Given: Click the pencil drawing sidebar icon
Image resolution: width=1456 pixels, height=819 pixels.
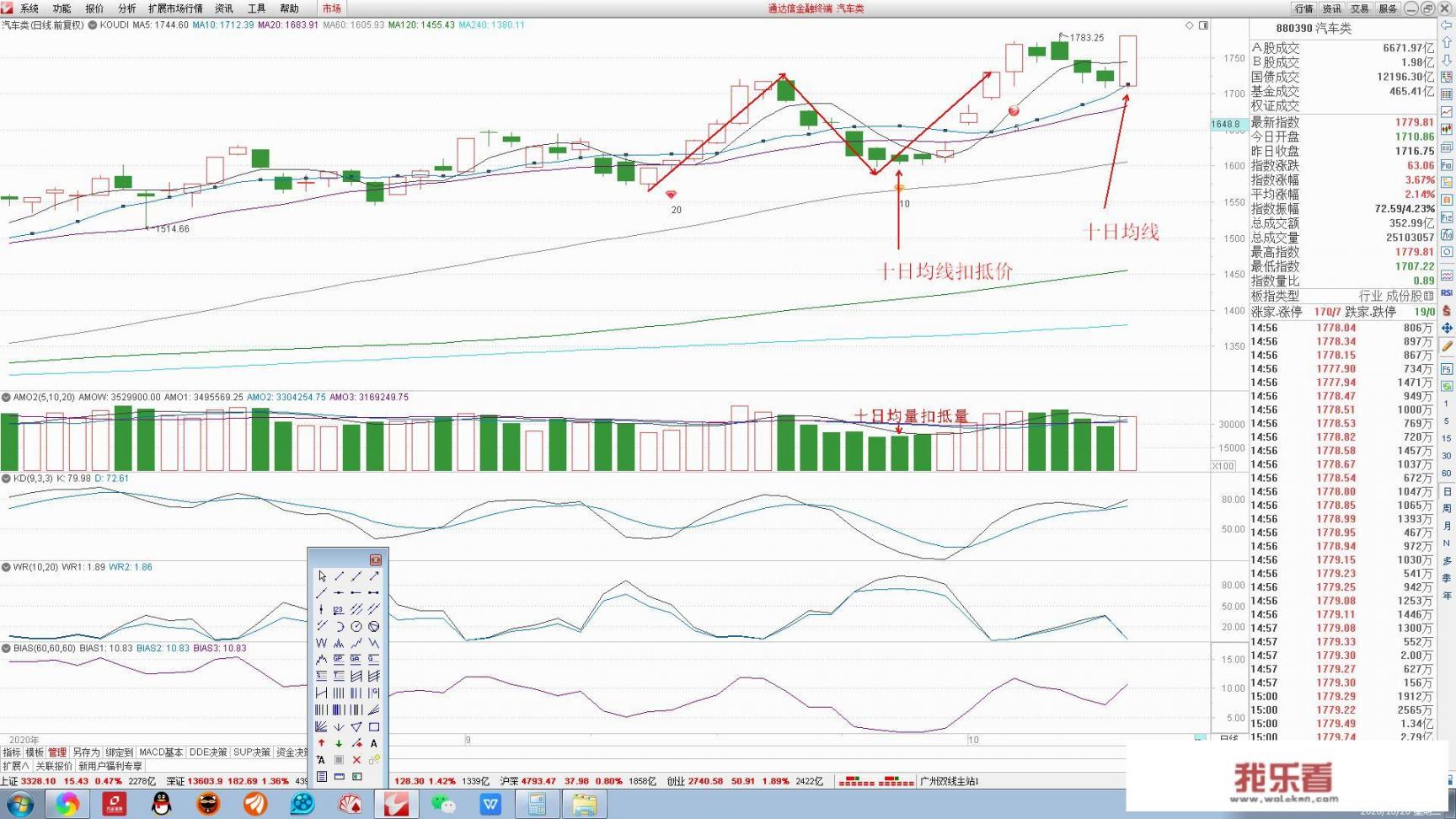Looking at the screenshot, I should pos(1447,345).
